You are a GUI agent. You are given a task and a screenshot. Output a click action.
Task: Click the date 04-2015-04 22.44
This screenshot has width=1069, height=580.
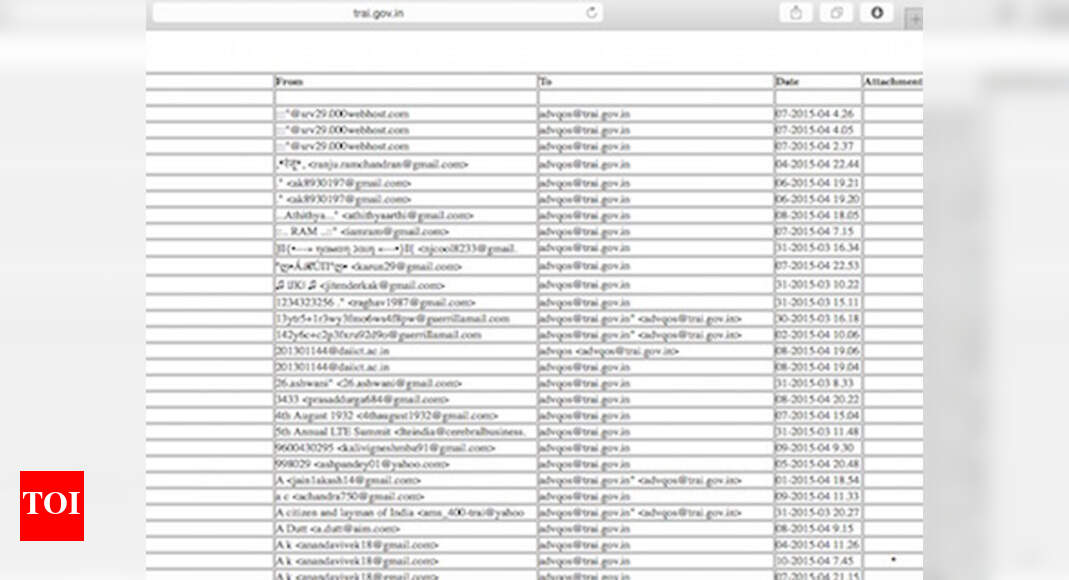pyautogui.click(x=815, y=164)
